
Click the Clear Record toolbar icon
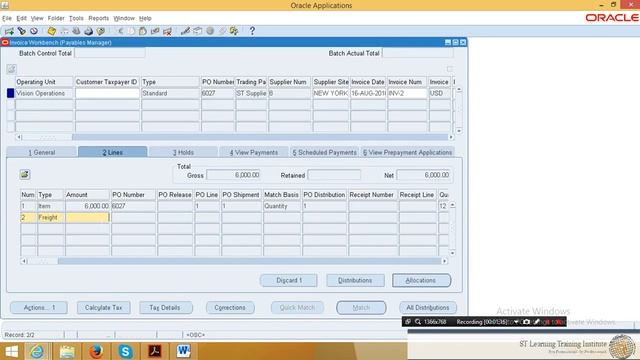(155, 31)
